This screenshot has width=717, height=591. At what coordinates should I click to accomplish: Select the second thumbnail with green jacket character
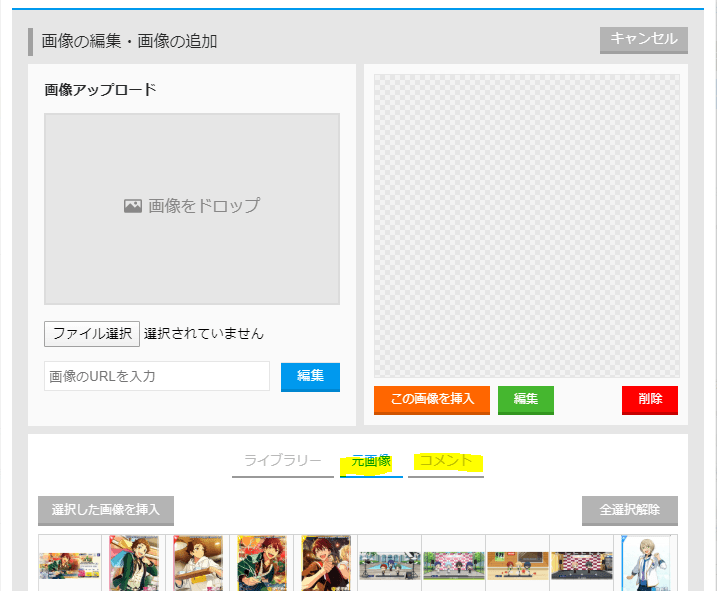tap(134, 565)
